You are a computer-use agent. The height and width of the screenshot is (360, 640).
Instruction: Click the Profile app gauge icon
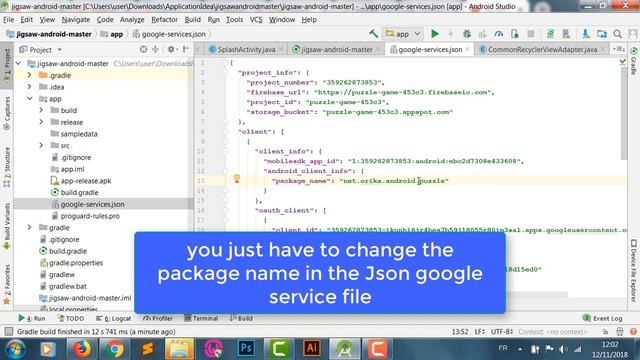(498, 34)
